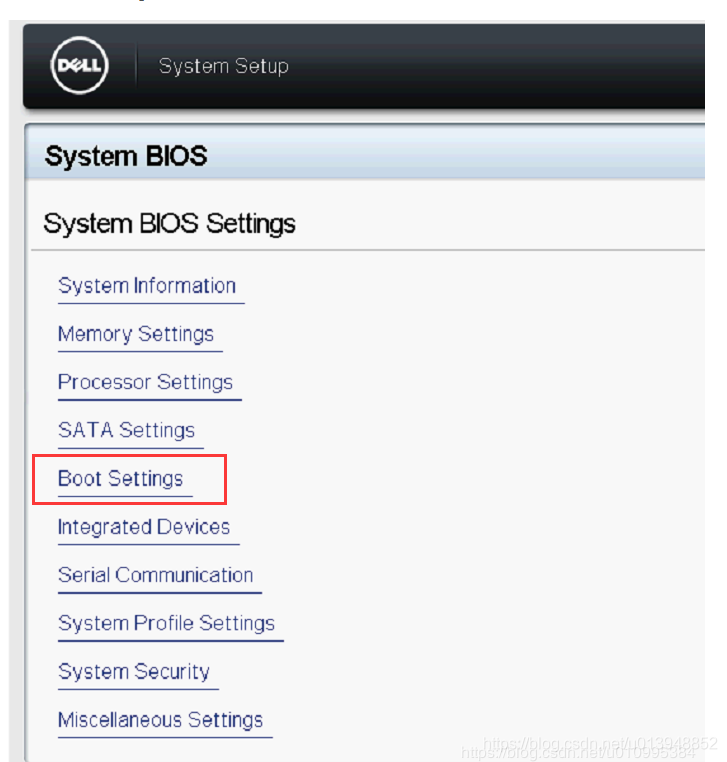Viewport: 727px width, 762px height.
Task: Open the Memory Settings page
Action: pos(136,334)
